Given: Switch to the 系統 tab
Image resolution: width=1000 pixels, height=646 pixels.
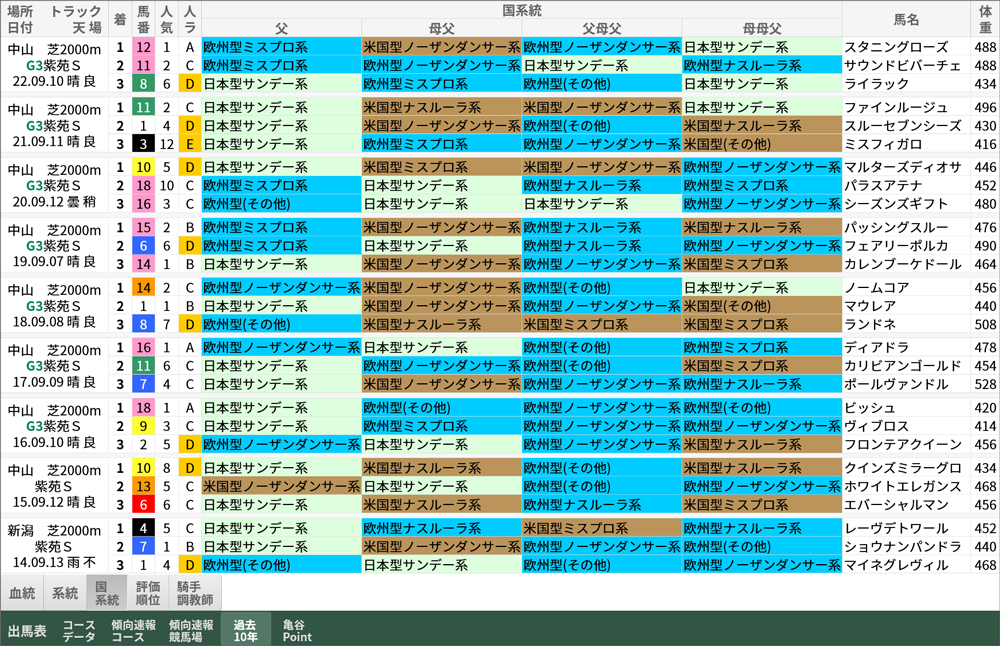Looking at the screenshot, I should pos(65,593).
